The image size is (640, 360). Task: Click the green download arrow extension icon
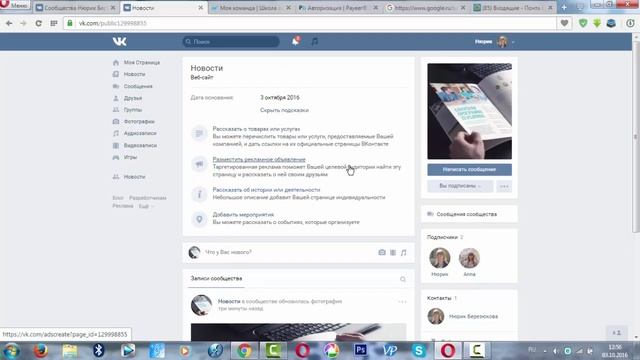click(597, 23)
